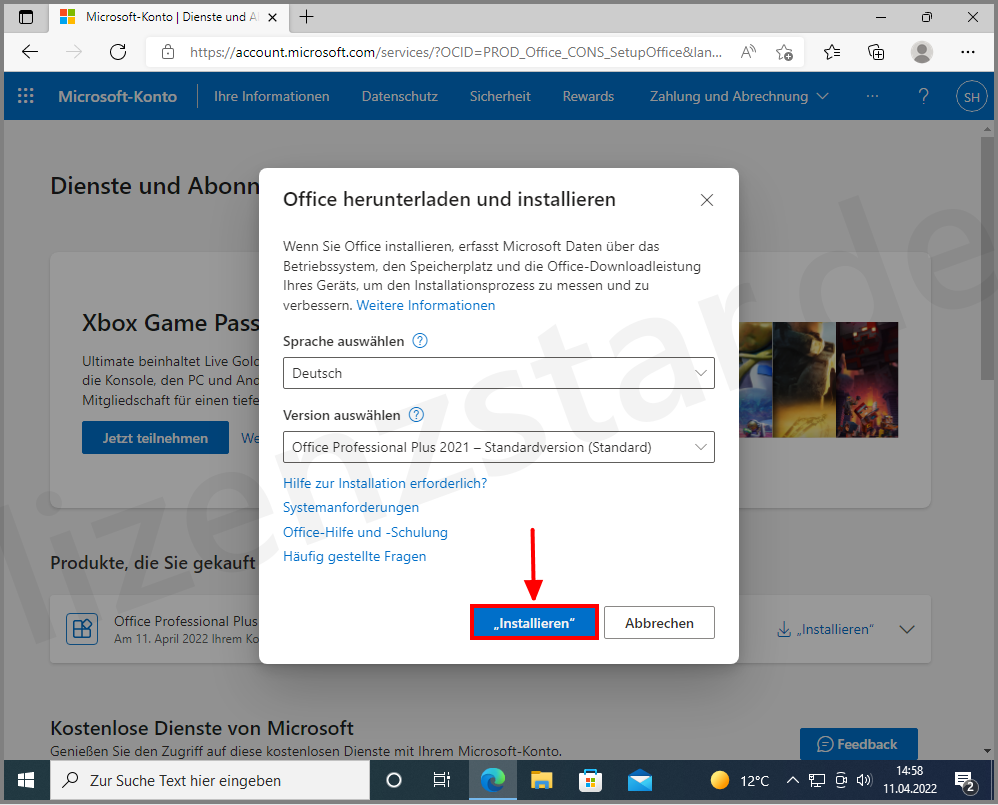Click „Installieren“ link in product row
This screenshot has width=998, height=805.
click(826, 629)
